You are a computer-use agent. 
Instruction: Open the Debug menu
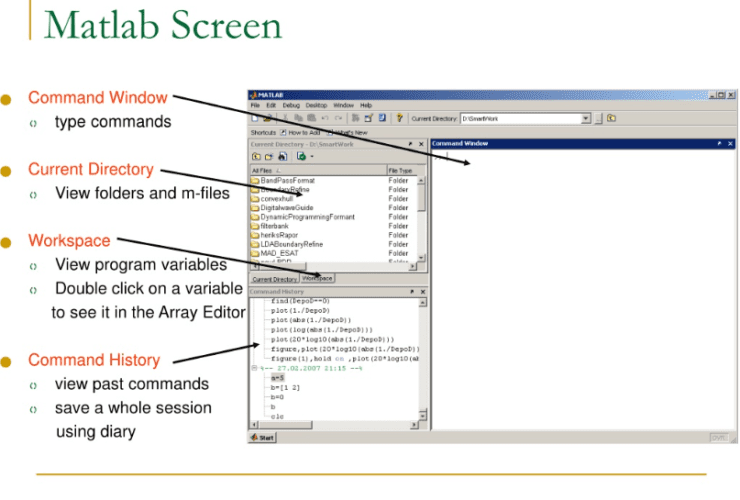click(291, 105)
